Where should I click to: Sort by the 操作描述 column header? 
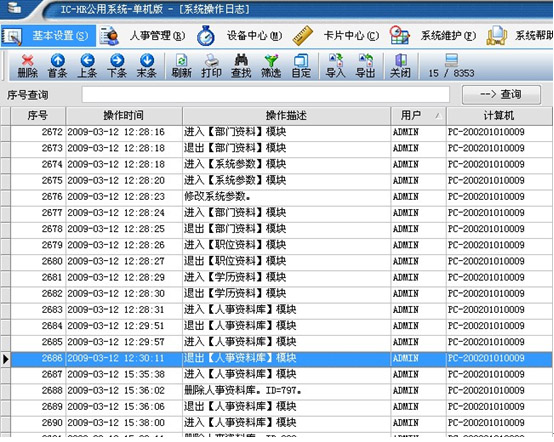pyautogui.click(x=286, y=116)
